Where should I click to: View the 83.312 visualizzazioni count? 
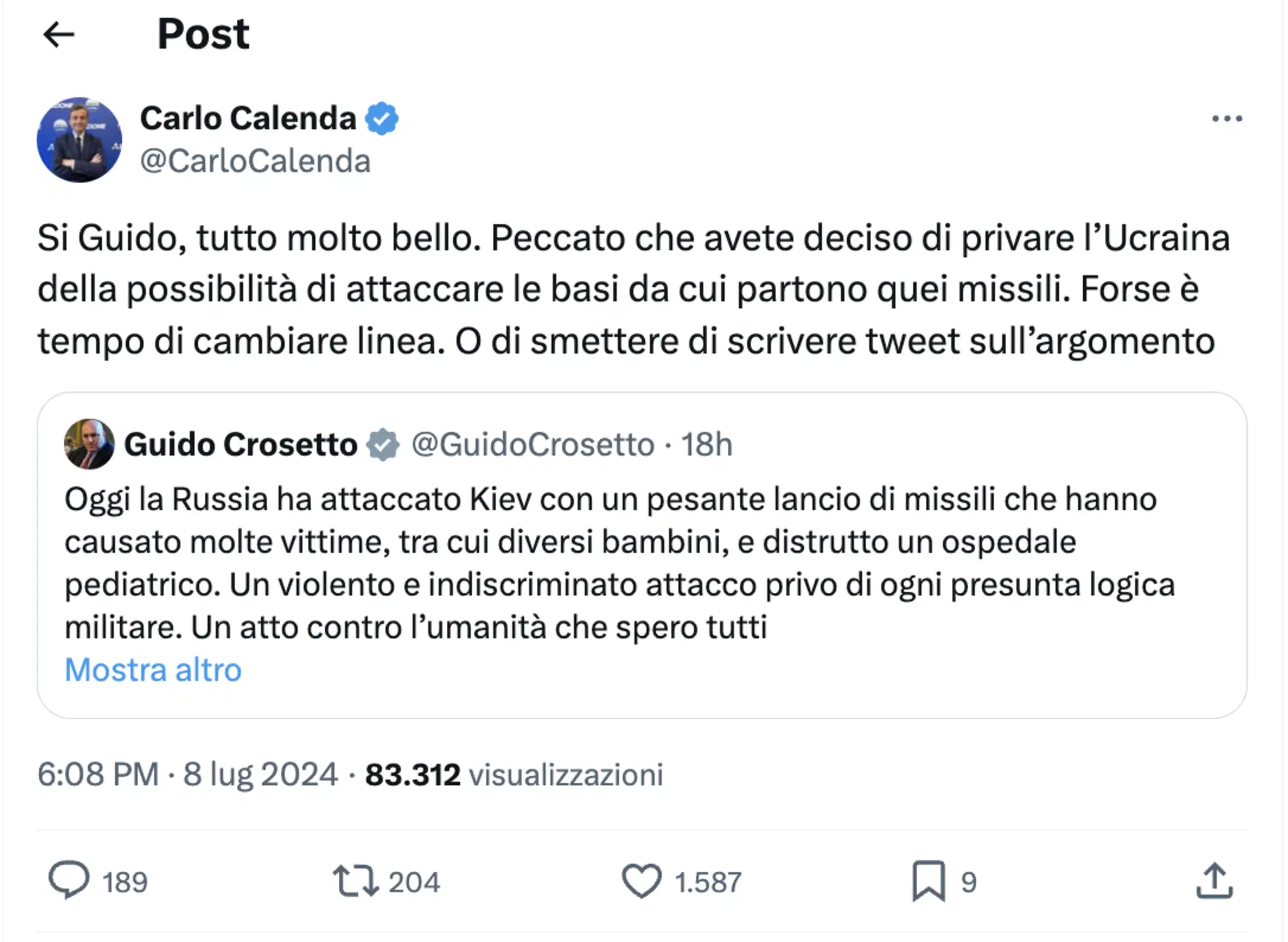click(515, 776)
